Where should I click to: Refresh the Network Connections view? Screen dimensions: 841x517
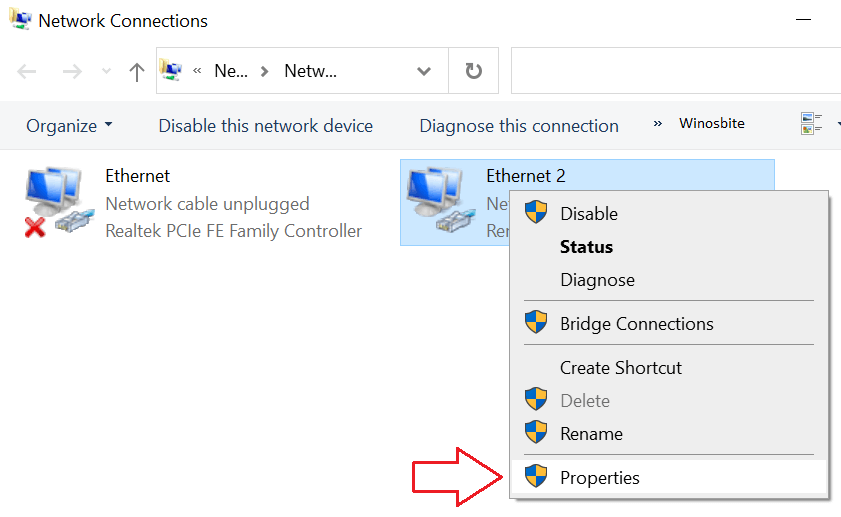474,72
